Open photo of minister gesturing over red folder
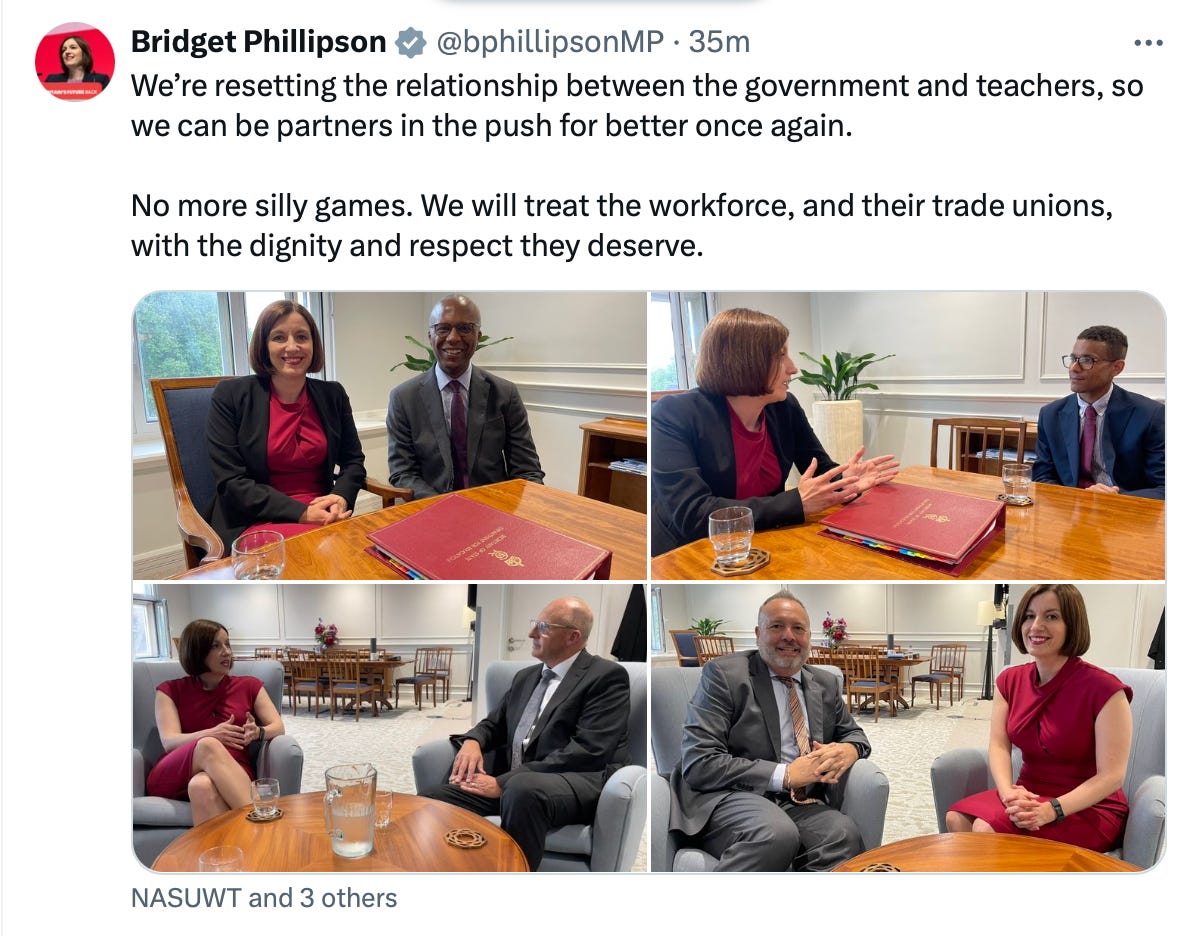 (908, 435)
